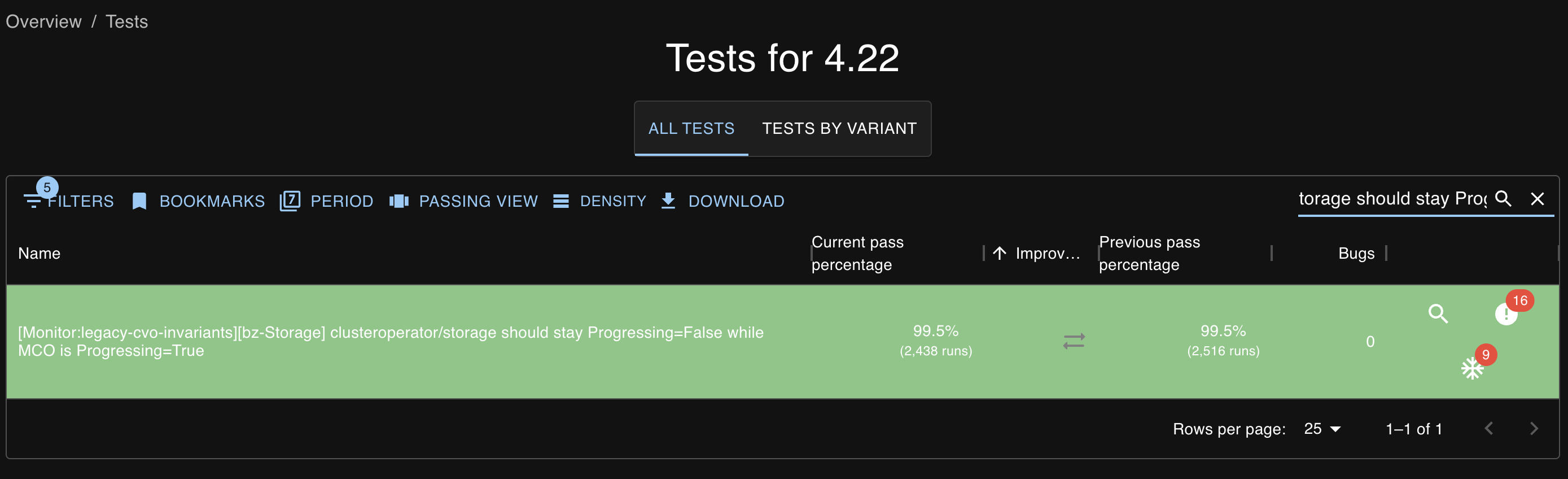This screenshot has height=479, width=1568.
Task: Sort by the Improvement column header
Action: 1046,254
